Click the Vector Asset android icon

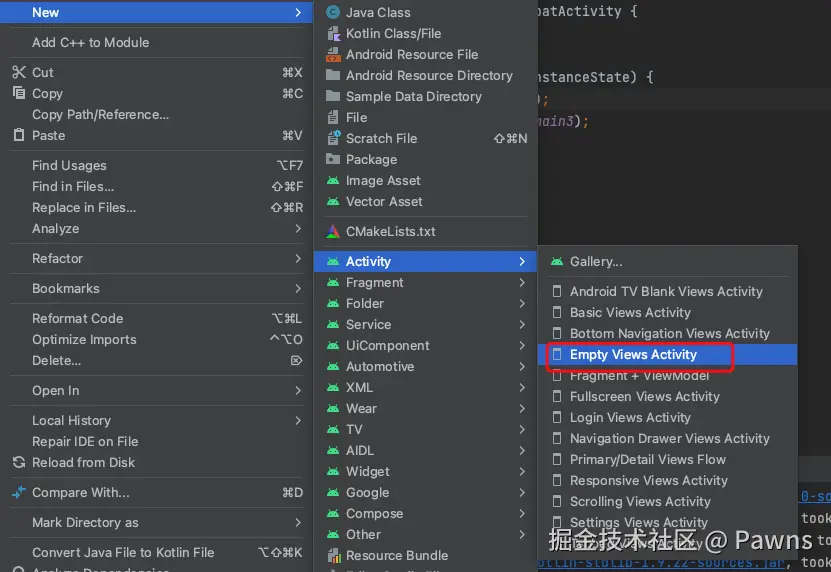(333, 201)
